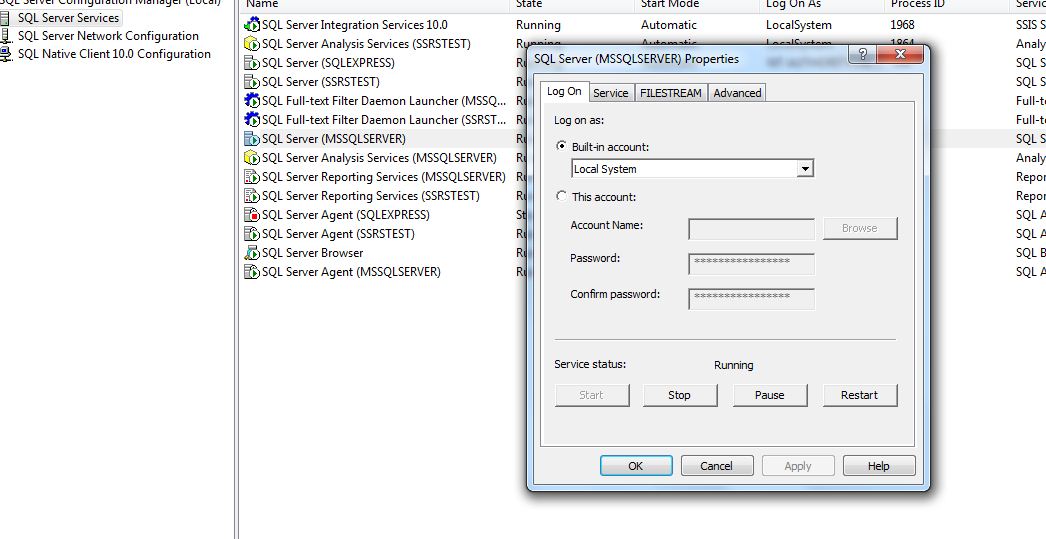This screenshot has height=539, width=1046.
Task: Click the Pause service button
Action: [769, 395]
